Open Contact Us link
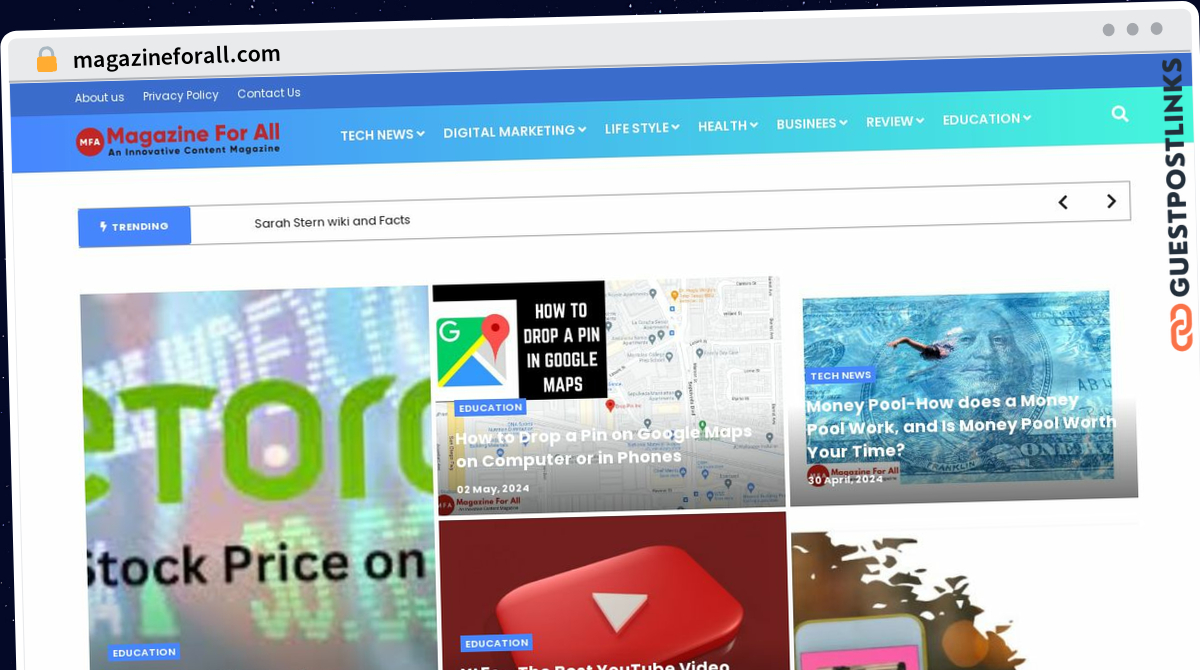Screen dimensions: 1200x670 pos(269,93)
